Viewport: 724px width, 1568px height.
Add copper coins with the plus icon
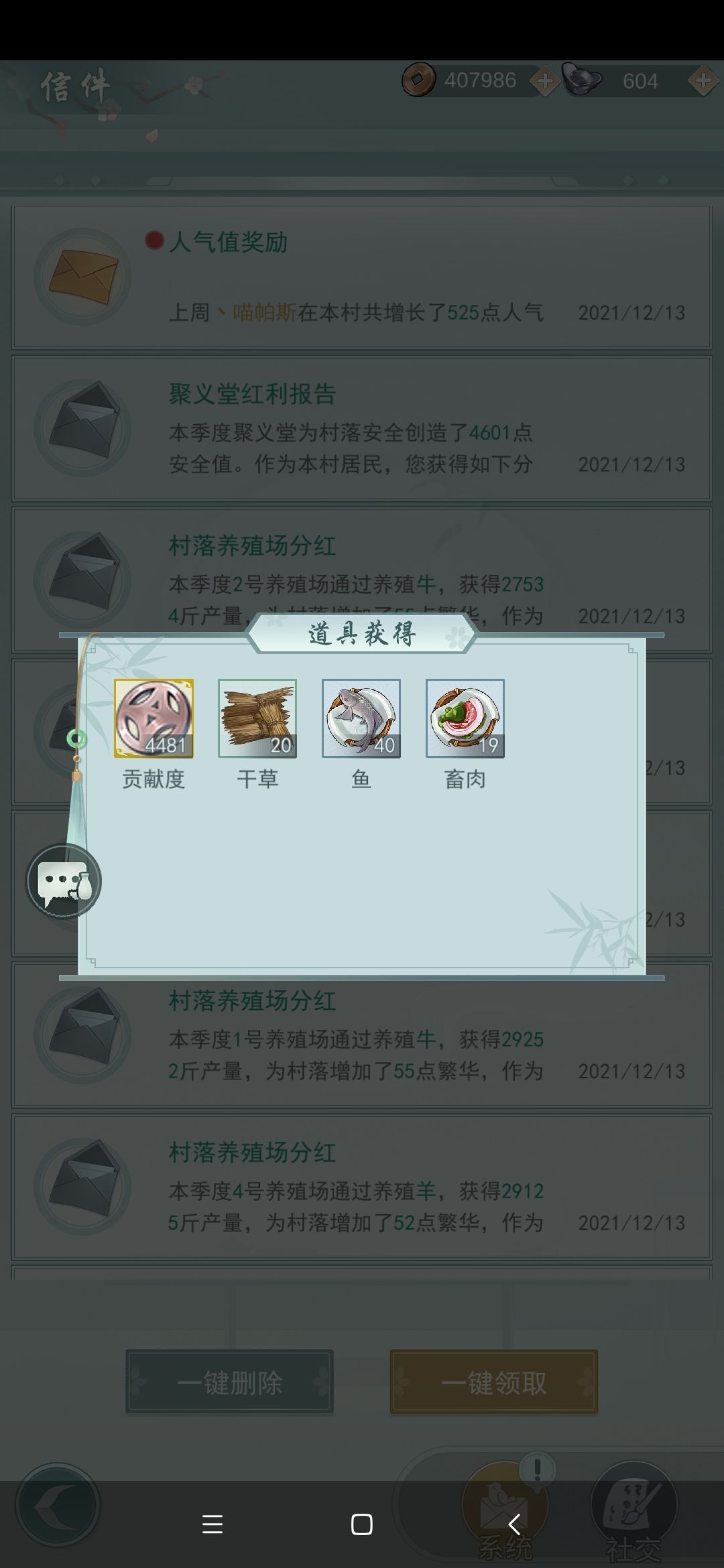pos(544,81)
